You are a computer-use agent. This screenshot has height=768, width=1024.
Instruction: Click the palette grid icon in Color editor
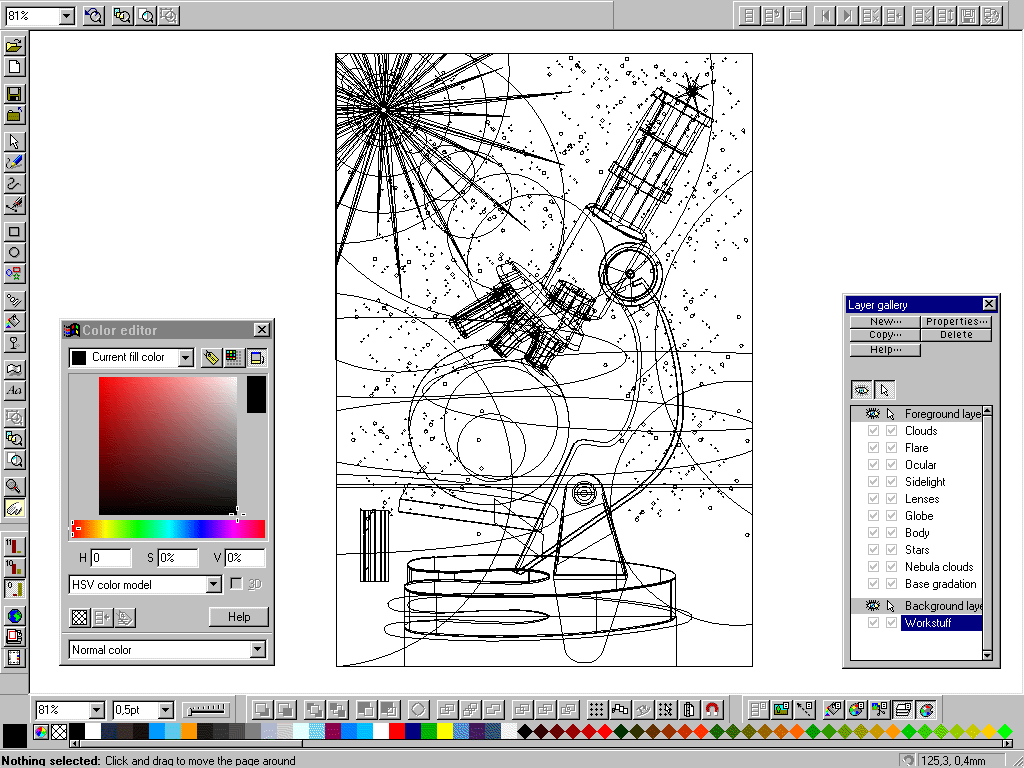tap(232, 356)
